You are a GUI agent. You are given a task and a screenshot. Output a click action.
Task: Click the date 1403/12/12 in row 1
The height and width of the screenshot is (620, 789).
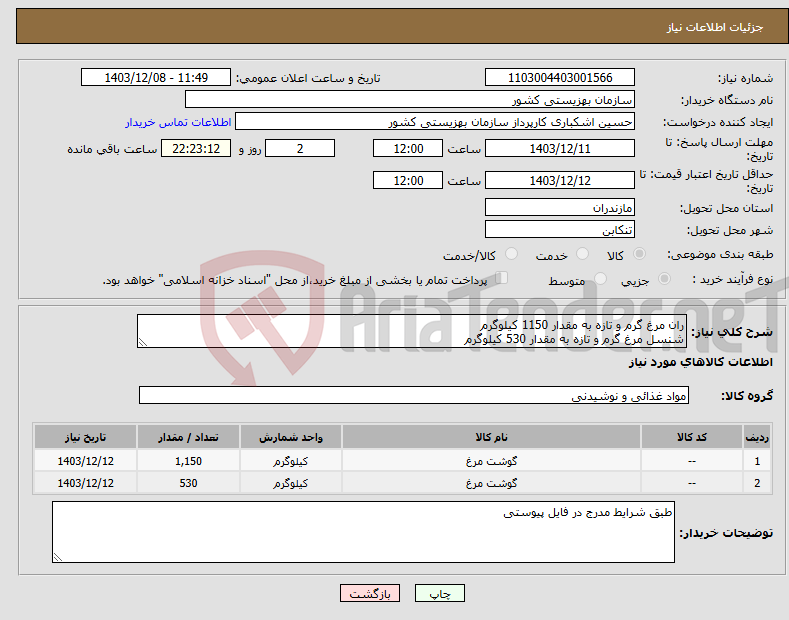coord(86,461)
